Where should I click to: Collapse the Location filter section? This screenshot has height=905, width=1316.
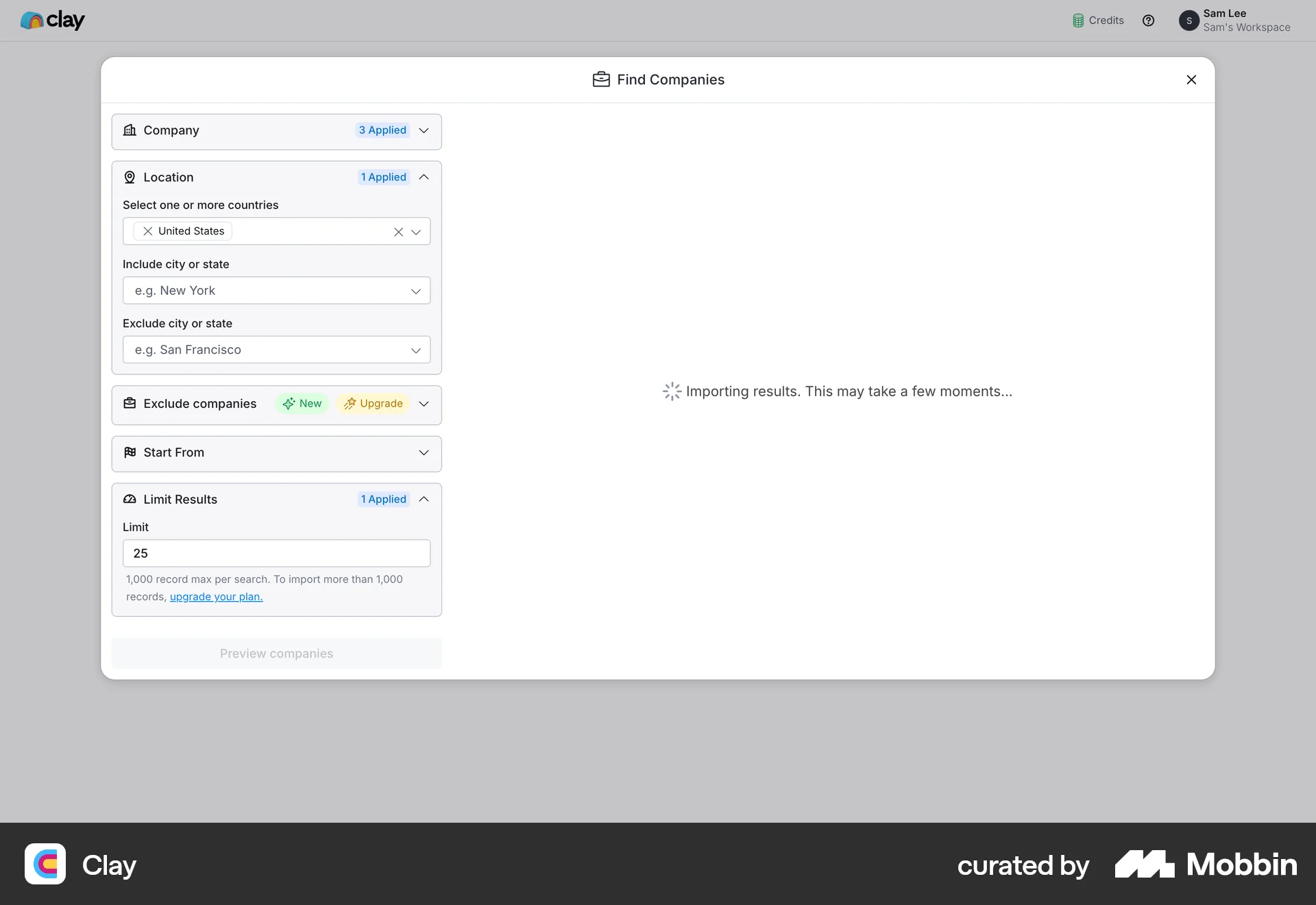(x=423, y=177)
